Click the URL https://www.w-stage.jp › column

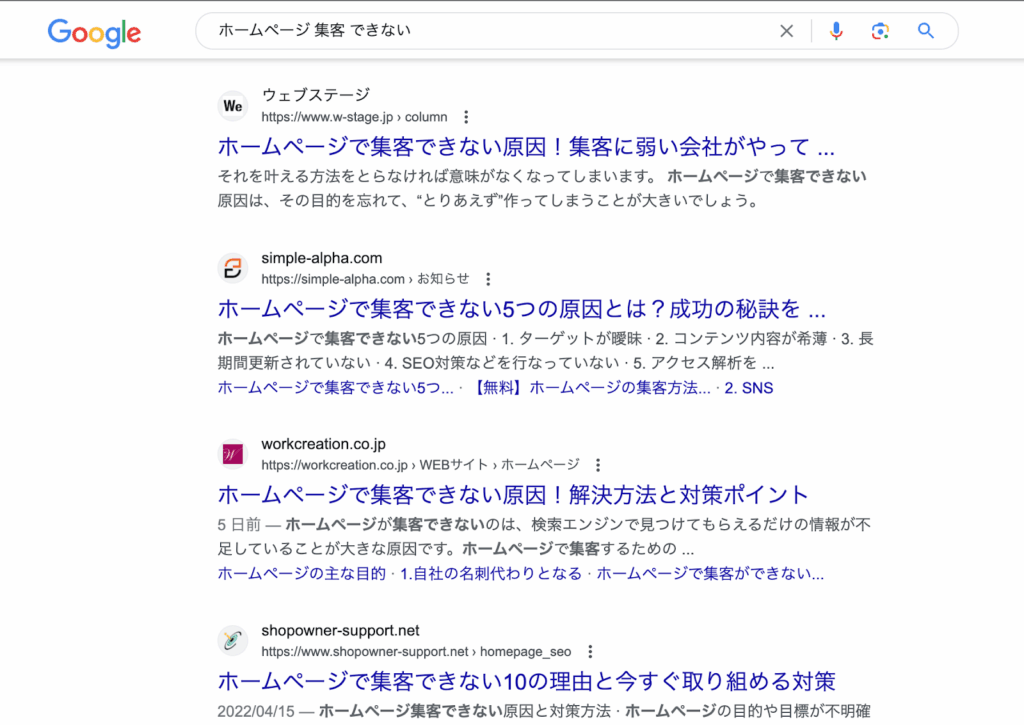(x=354, y=117)
